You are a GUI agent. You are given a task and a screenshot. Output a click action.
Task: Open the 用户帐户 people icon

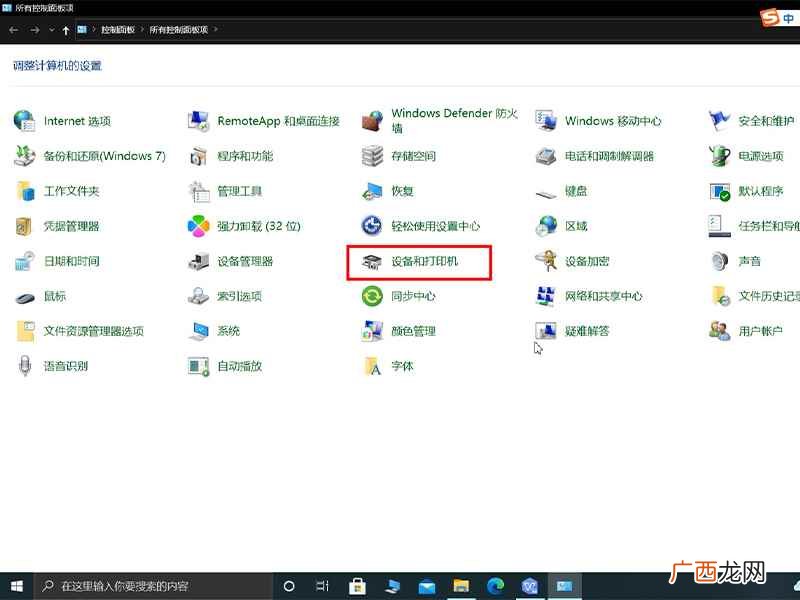click(719, 331)
